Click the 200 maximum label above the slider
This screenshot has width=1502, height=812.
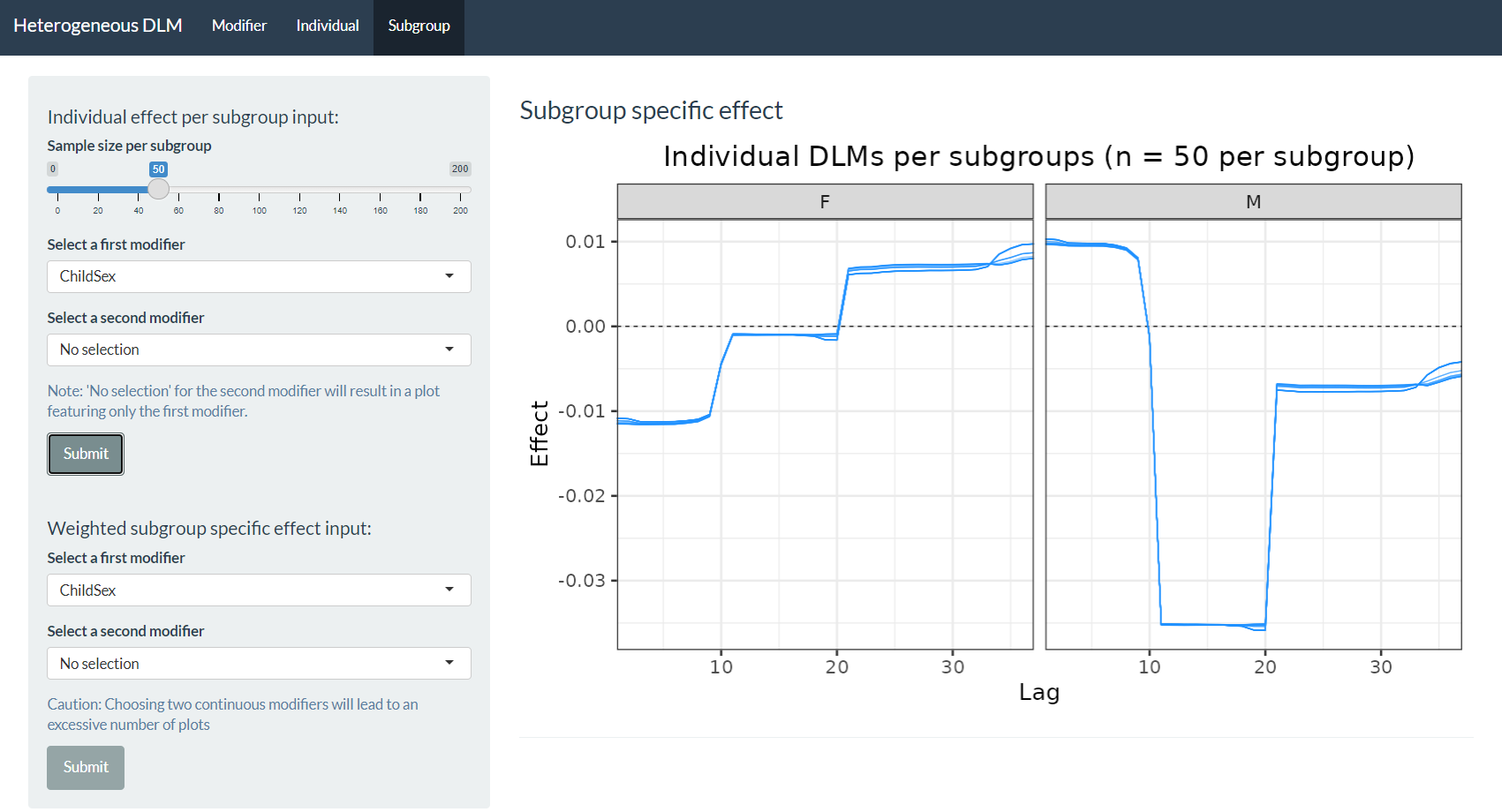(460, 169)
